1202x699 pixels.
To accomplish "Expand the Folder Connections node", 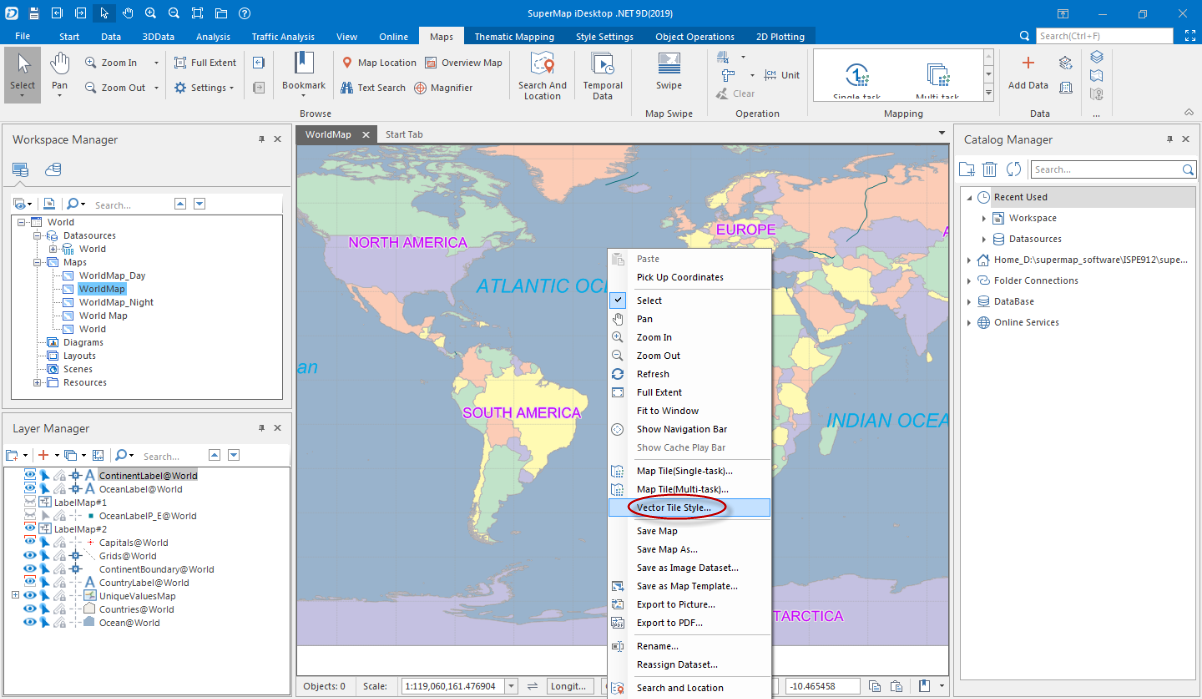I will [x=969, y=281].
